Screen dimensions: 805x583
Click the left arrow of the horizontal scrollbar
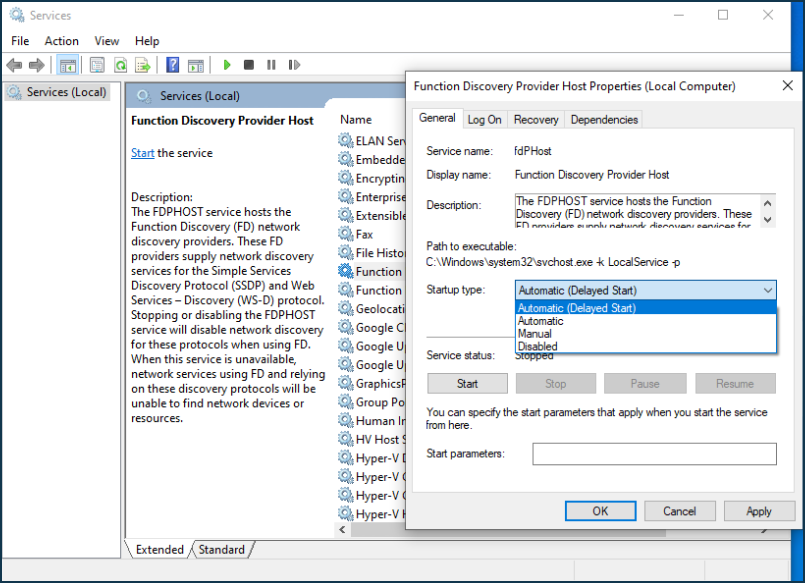pos(342,529)
